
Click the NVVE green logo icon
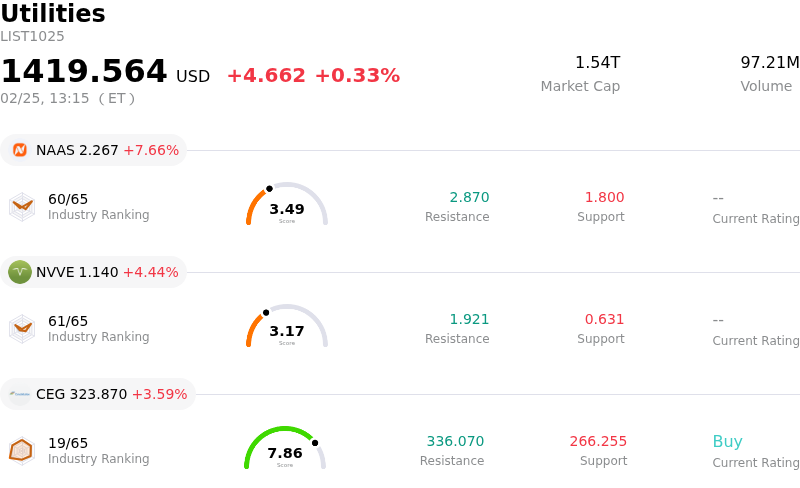[x=20, y=272]
